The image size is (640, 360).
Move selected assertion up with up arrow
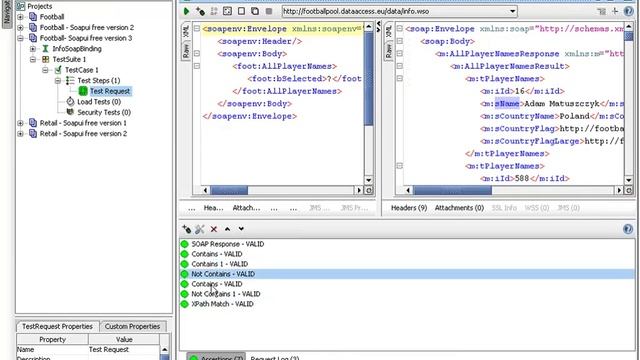[x=227, y=229]
